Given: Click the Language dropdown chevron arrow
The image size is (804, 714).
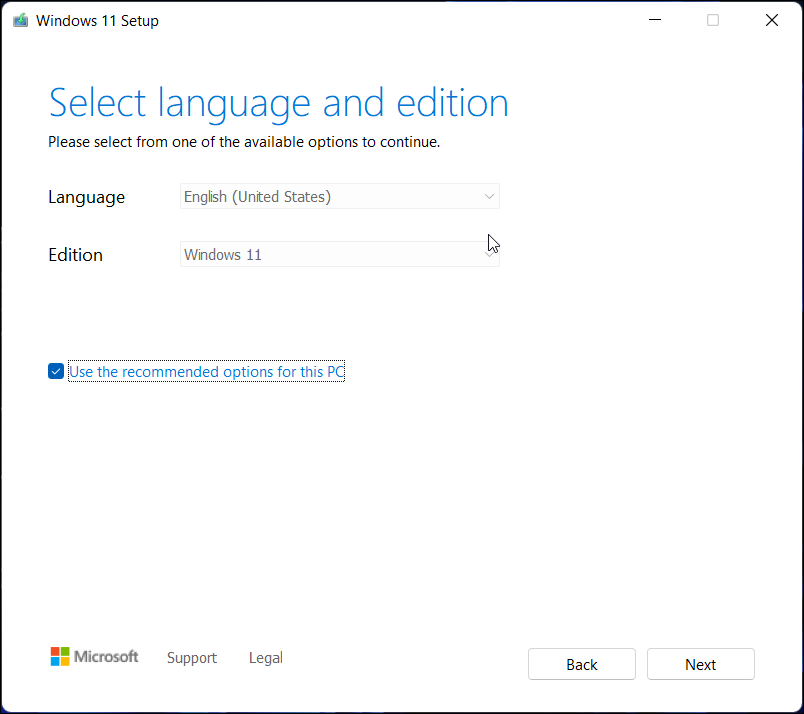Looking at the screenshot, I should click(489, 196).
